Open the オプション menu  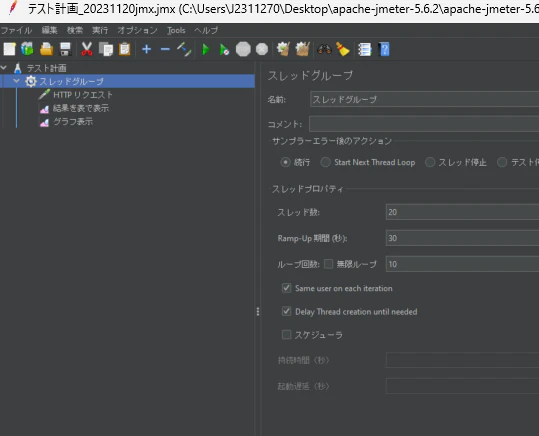pos(138,30)
